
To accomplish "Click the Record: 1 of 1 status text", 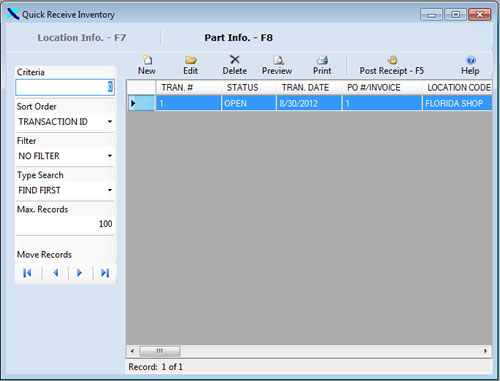I will coord(156,367).
